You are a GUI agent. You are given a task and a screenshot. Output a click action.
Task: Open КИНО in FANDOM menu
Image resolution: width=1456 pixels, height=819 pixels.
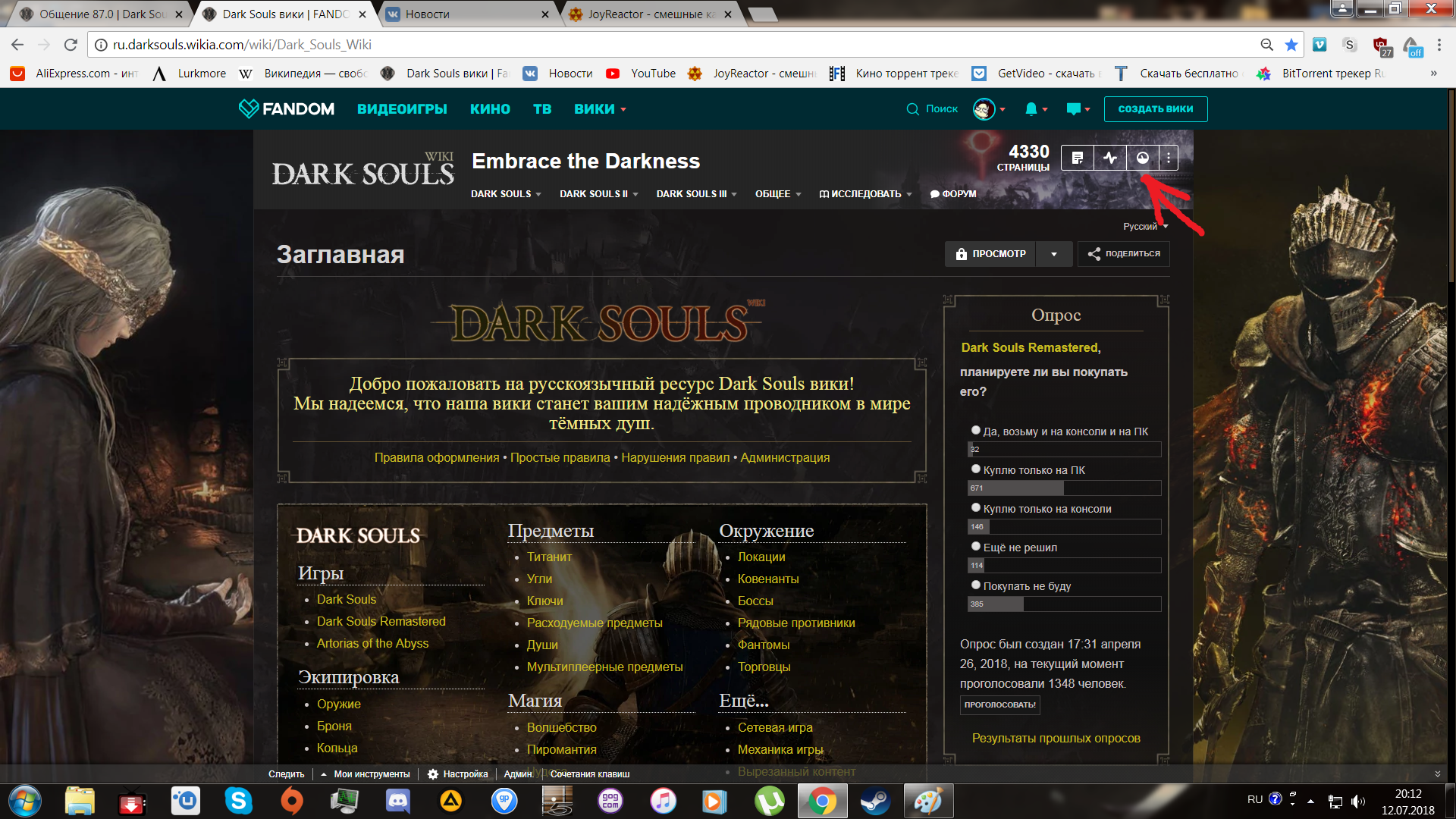point(490,109)
